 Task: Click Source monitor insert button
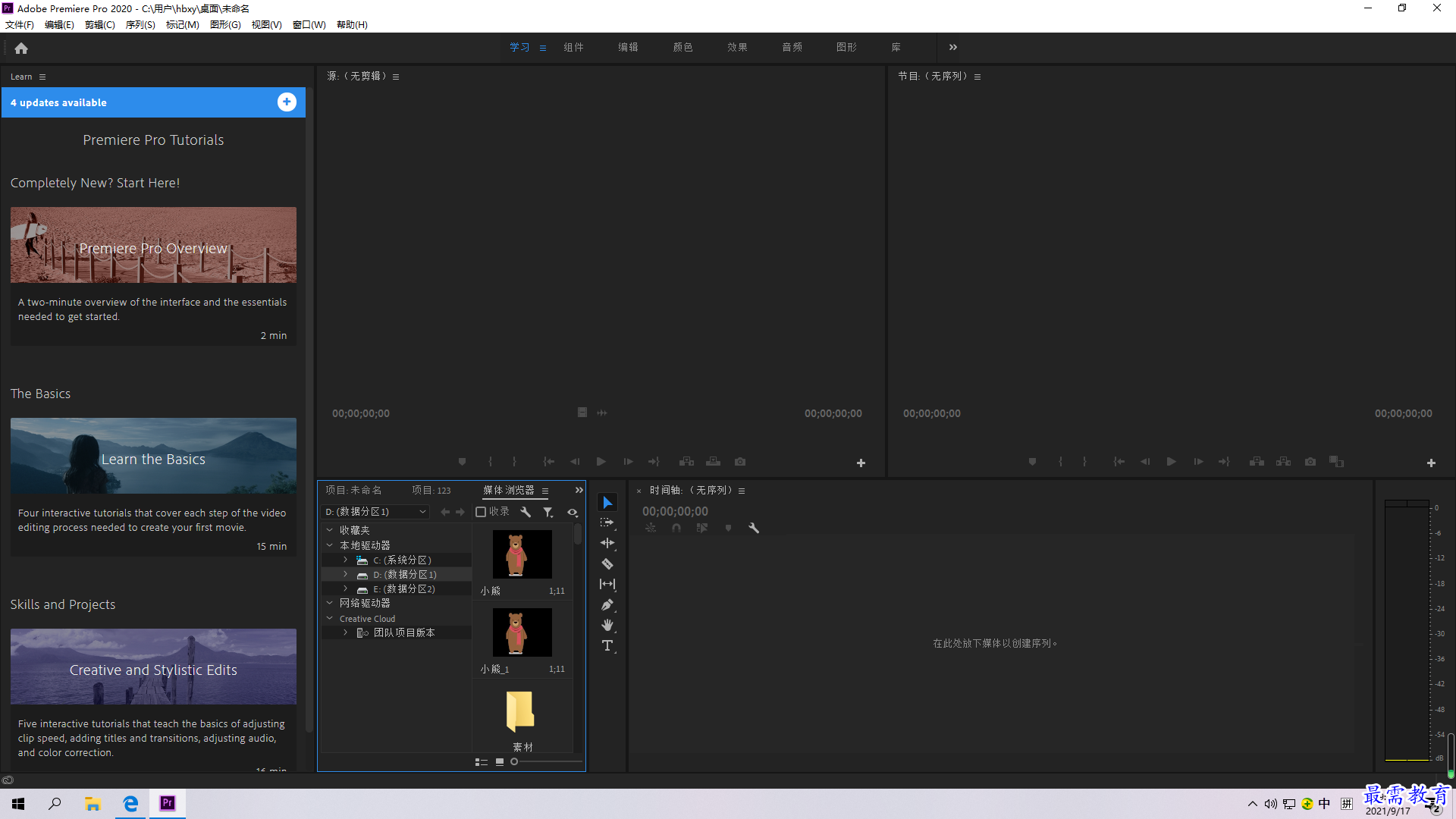(x=687, y=461)
